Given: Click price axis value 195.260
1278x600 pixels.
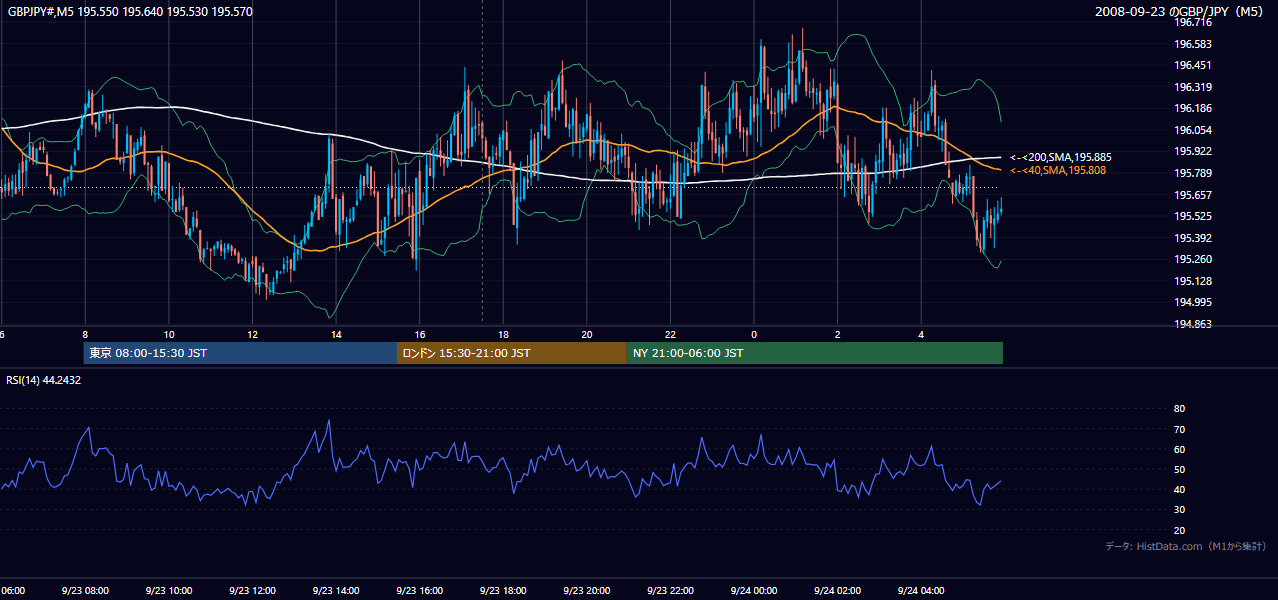Looking at the screenshot, I should pos(1193,259).
